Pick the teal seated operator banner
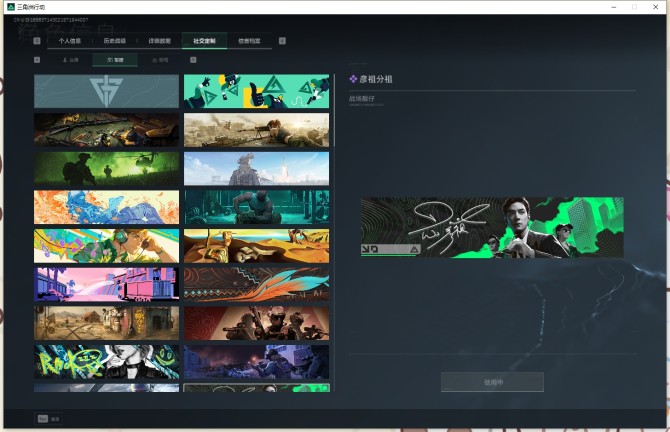Image resolution: width=670 pixels, height=432 pixels. click(x=256, y=207)
